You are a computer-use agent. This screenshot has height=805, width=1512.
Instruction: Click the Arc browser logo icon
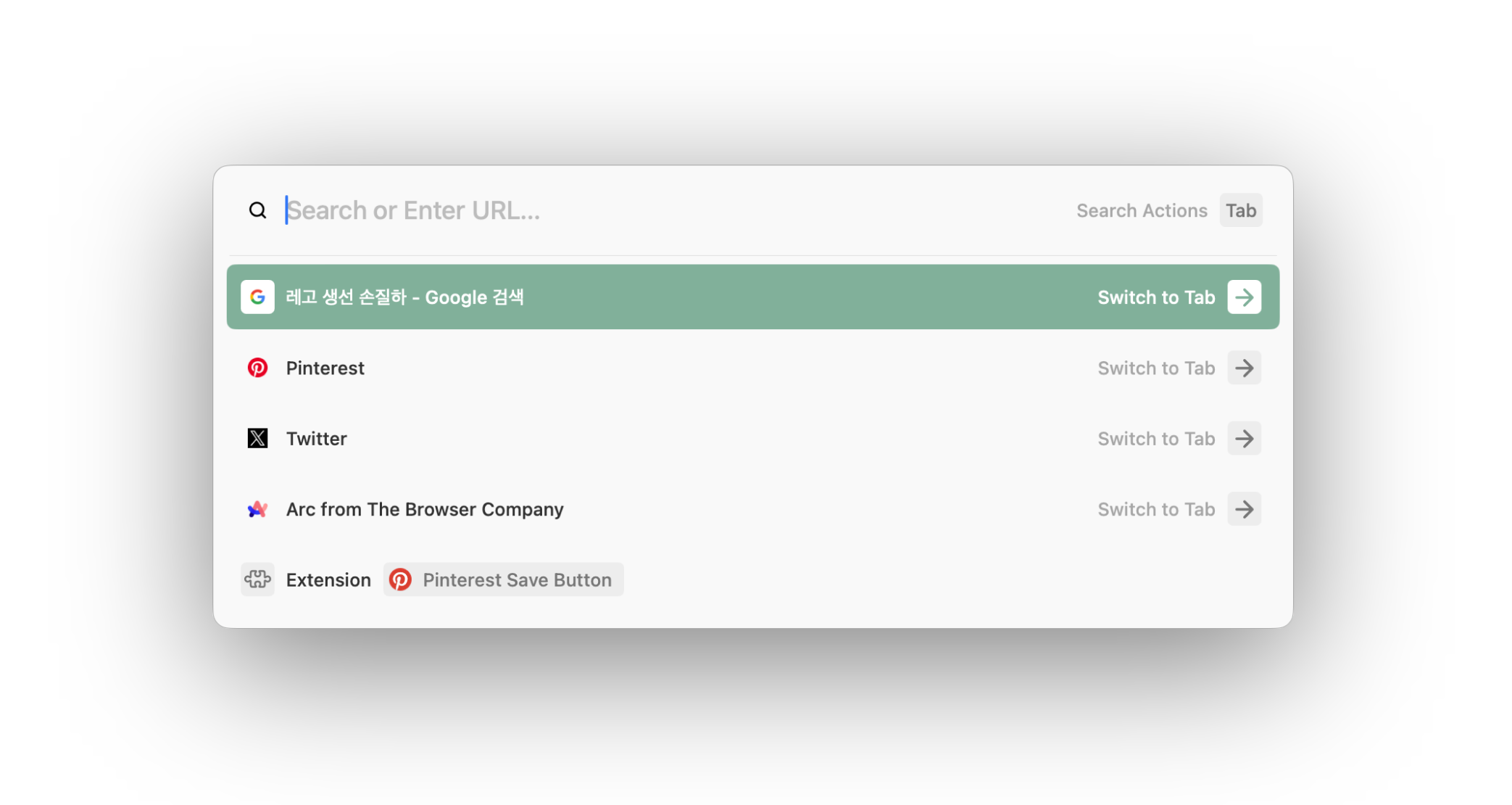257,509
